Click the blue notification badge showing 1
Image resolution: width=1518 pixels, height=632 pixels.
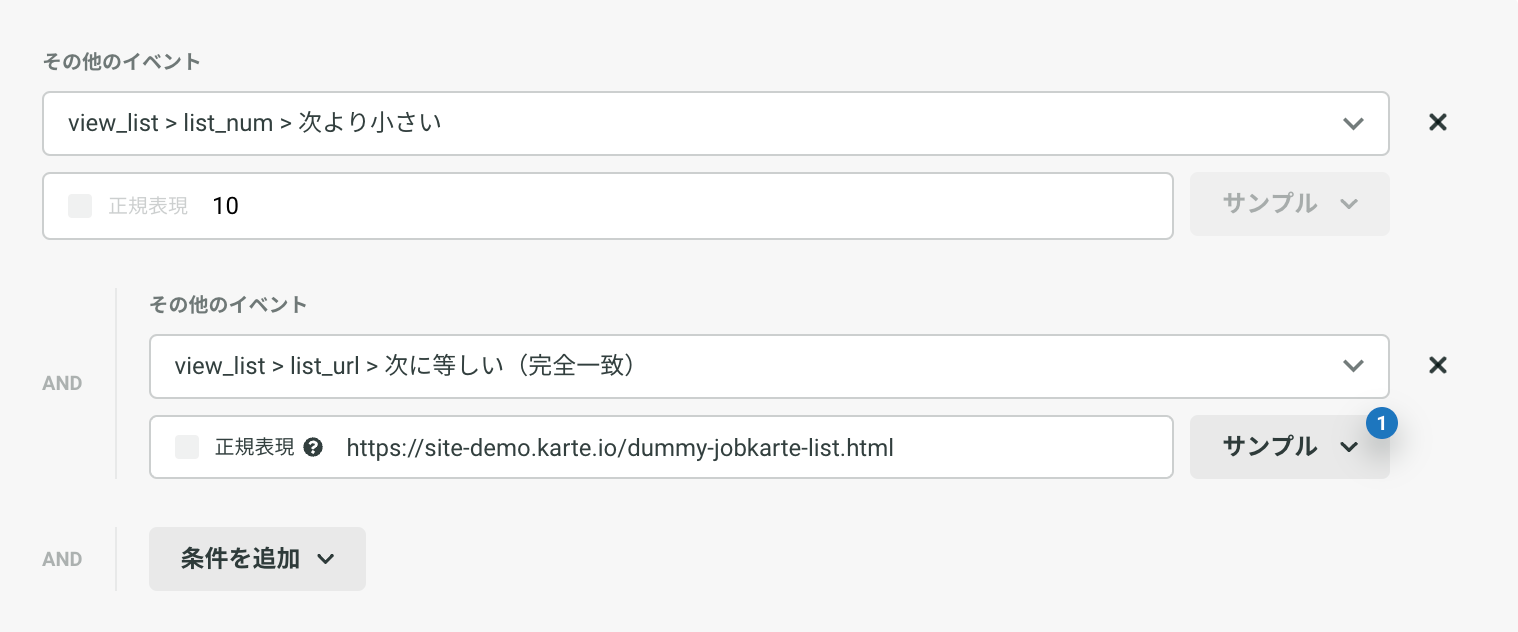coord(1381,424)
